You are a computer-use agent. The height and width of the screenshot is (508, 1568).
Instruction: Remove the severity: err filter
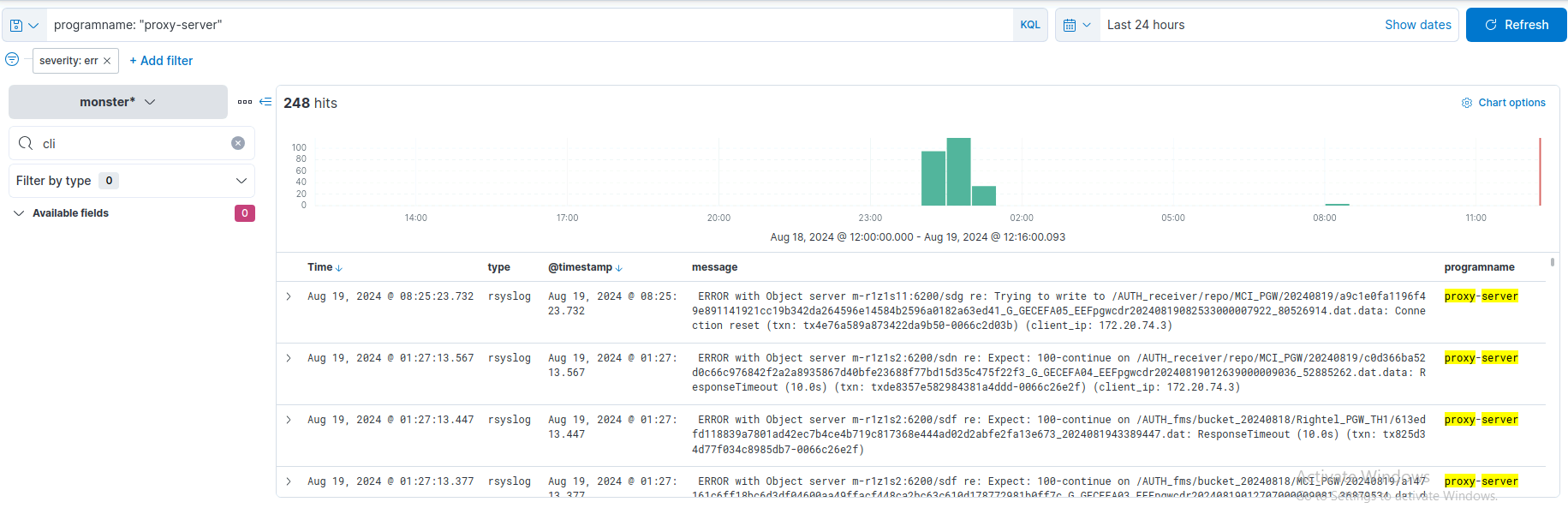click(107, 61)
